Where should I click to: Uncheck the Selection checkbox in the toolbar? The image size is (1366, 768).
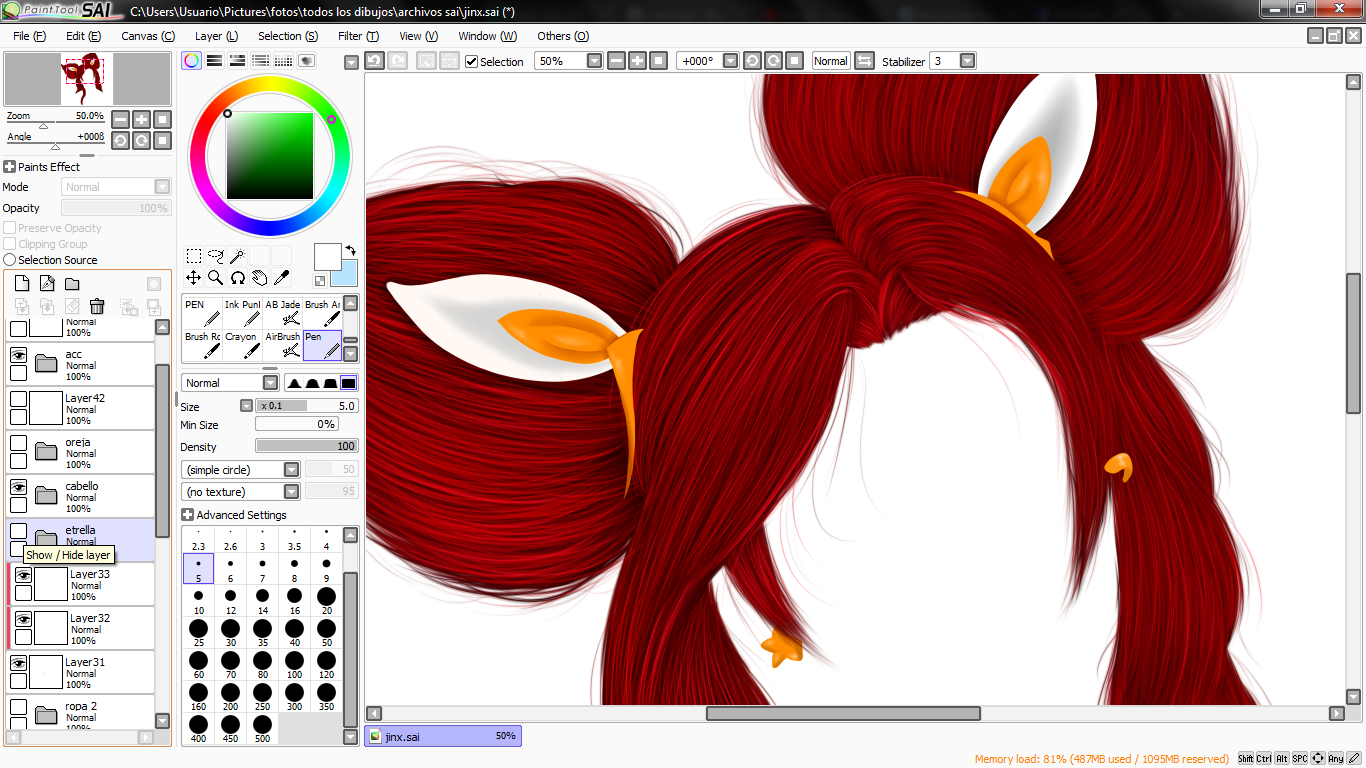pos(472,61)
